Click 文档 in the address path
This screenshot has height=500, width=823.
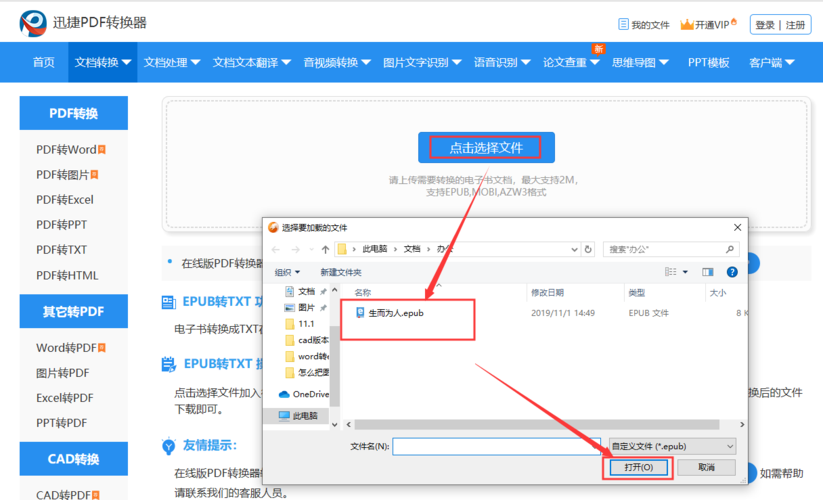pos(412,249)
